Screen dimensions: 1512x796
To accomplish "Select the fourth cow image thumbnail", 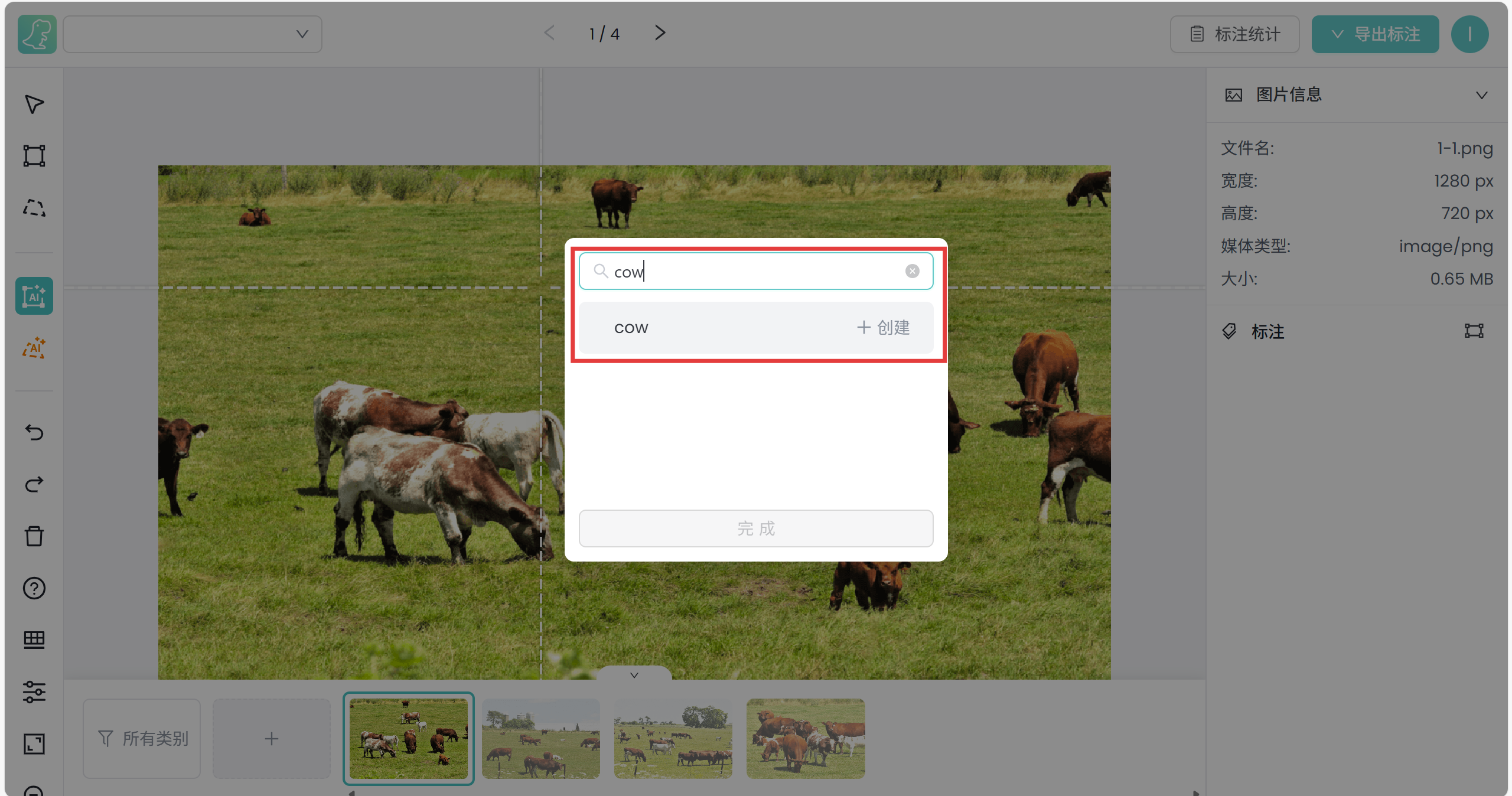I will pyautogui.click(x=806, y=739).
